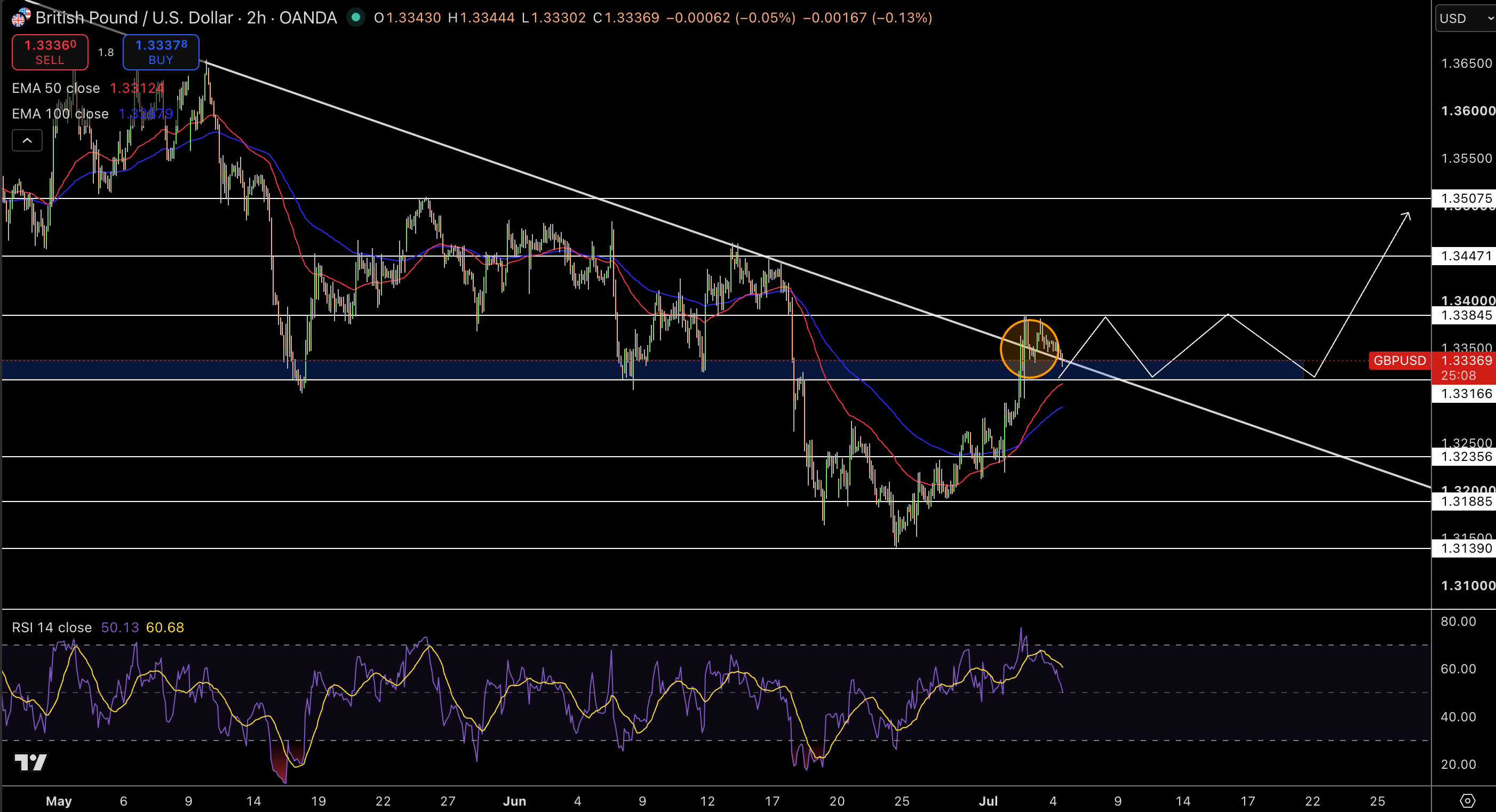Select the EMA 100 close indicator label
Viewport: 1496px width, 812px height.
[60, 114]
